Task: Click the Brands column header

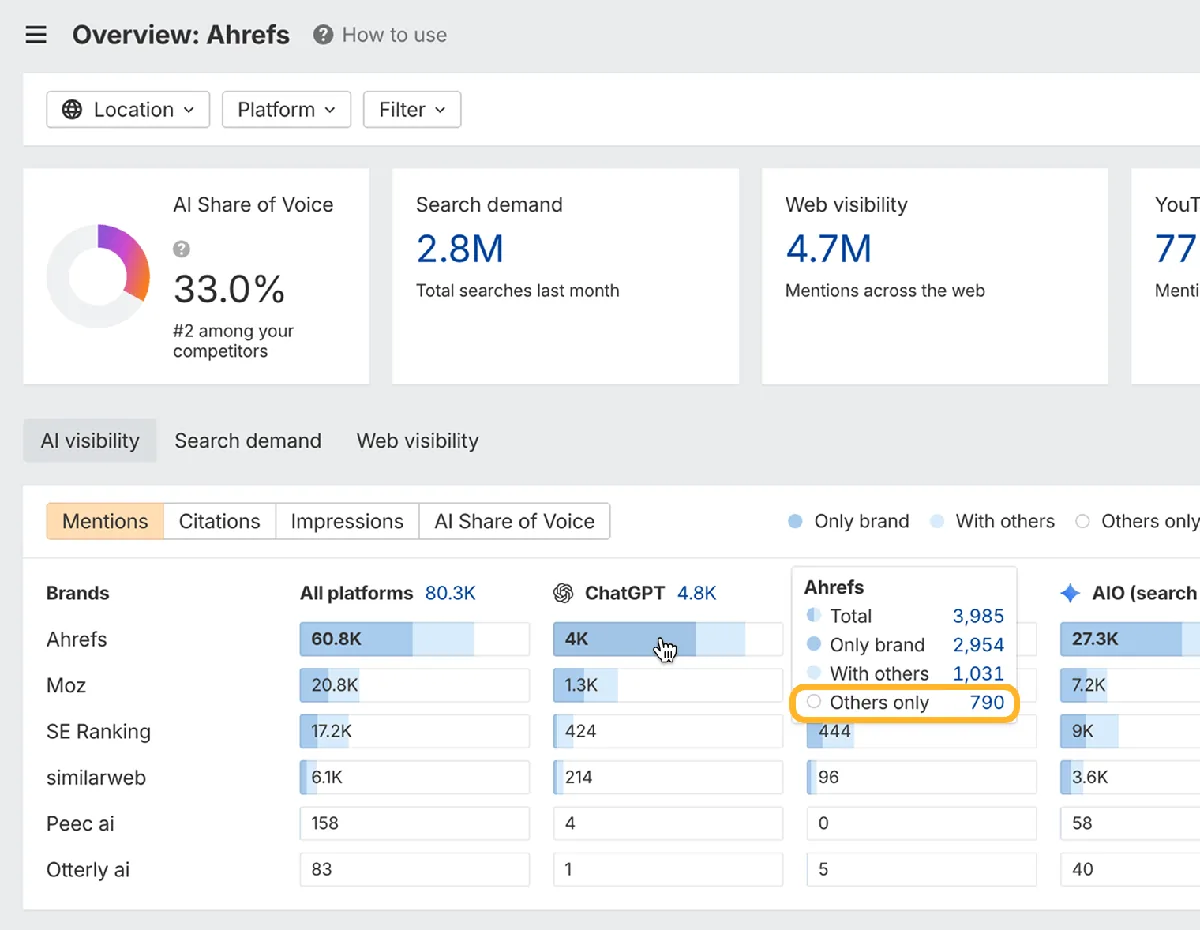Action: click(x=78, y=593)
